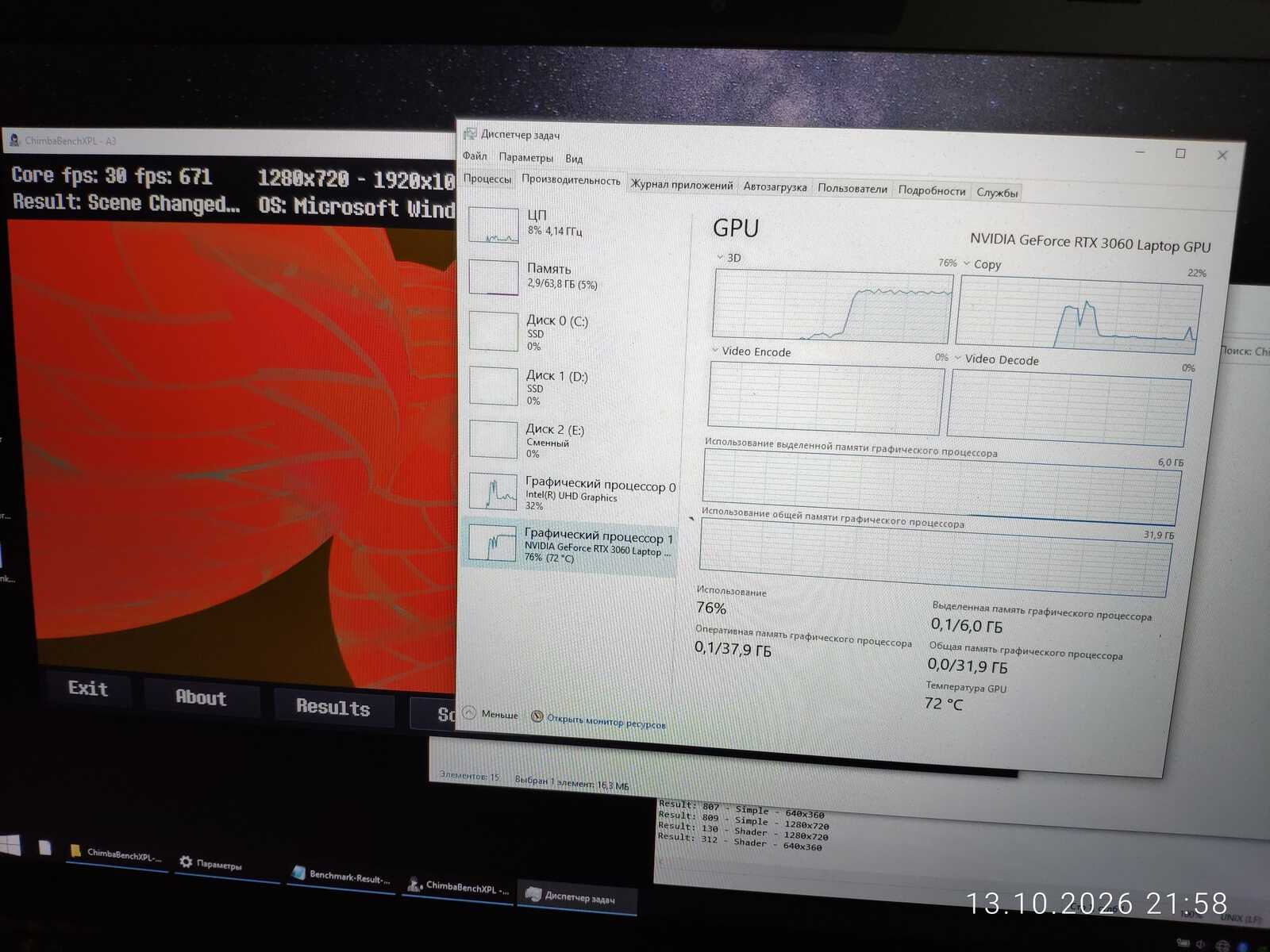1270x952 pixels.
Task: Open the Файл menu in Task Manager
Action: [475, 155]
